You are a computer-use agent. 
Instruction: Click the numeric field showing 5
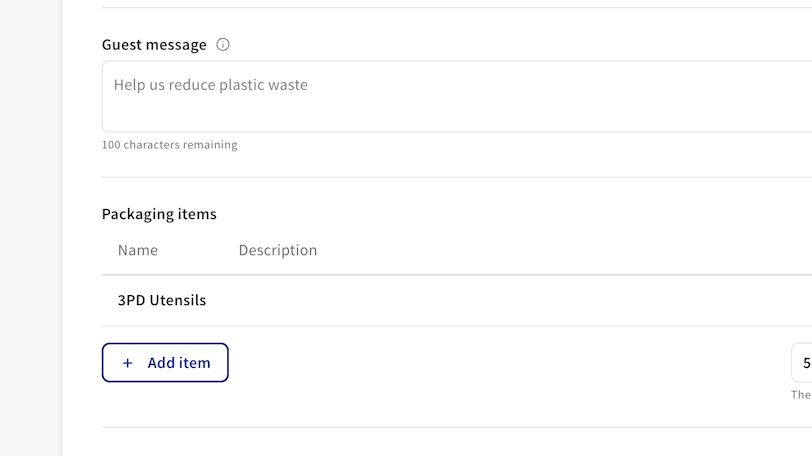click(x=804, y=363)
